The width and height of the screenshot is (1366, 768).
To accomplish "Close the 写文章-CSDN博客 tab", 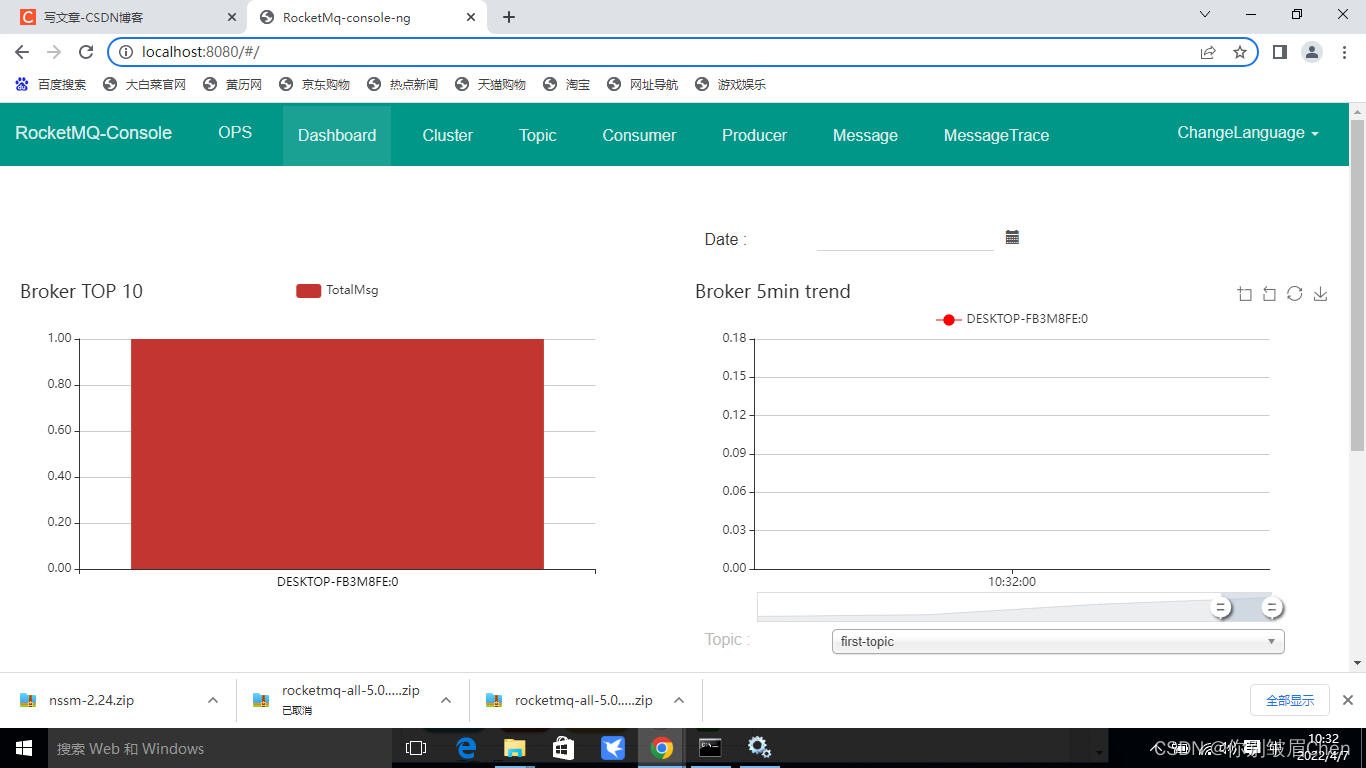I will point(232,17).
